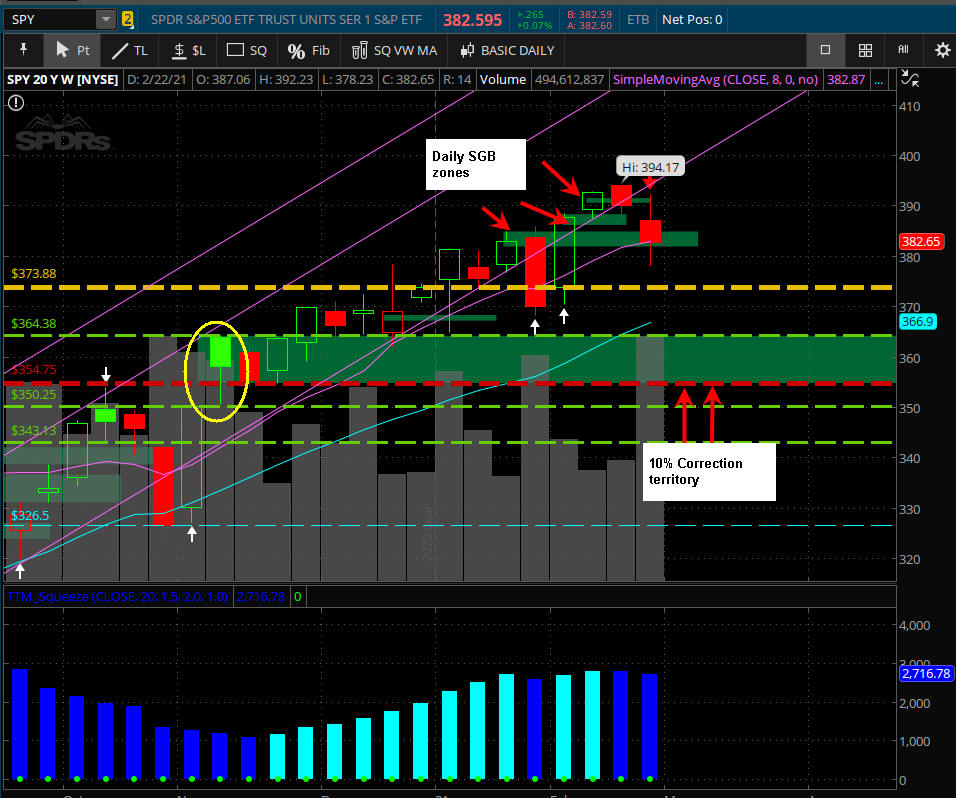The width and height of the screenshot is (956, 798).
Task: Apply the BASIC DAILY chart style
Action: [507, 50]
